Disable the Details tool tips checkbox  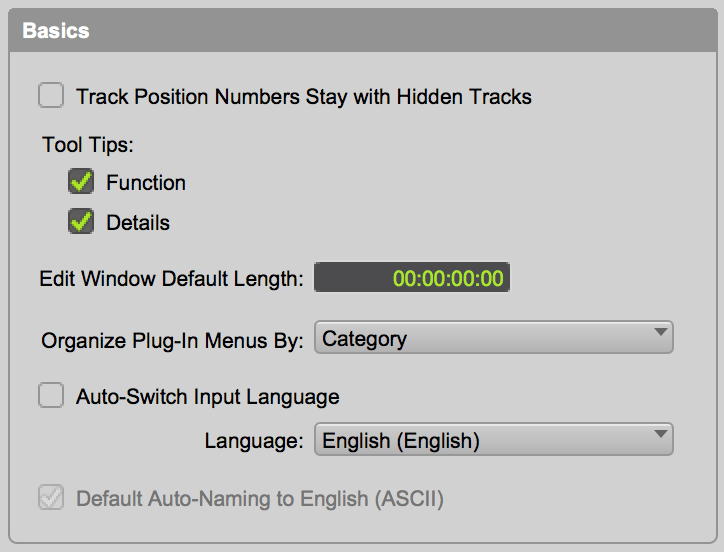81,223
